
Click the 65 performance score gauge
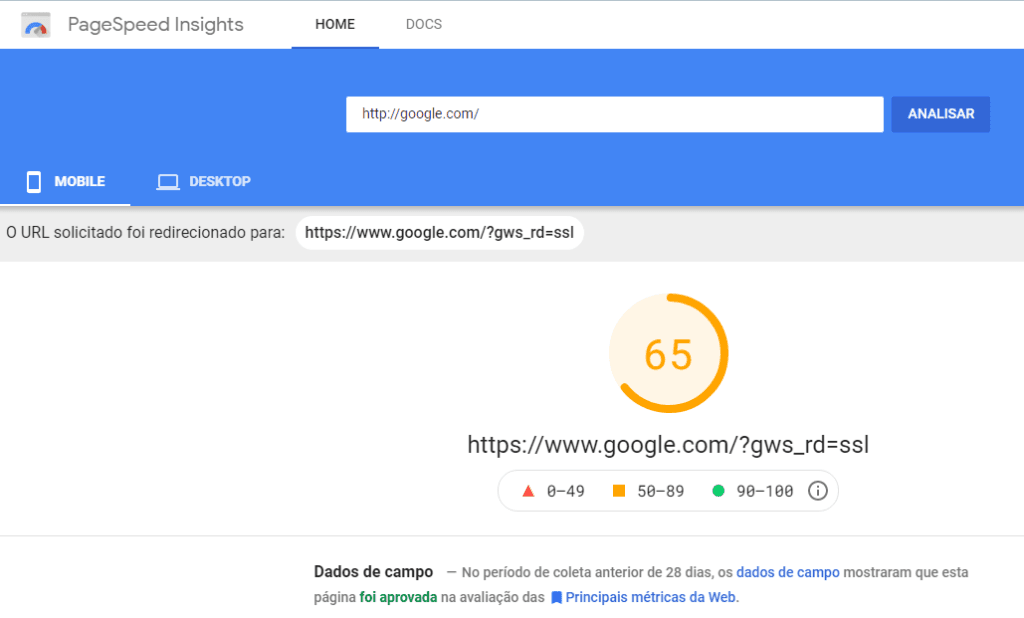click(668, 353)
